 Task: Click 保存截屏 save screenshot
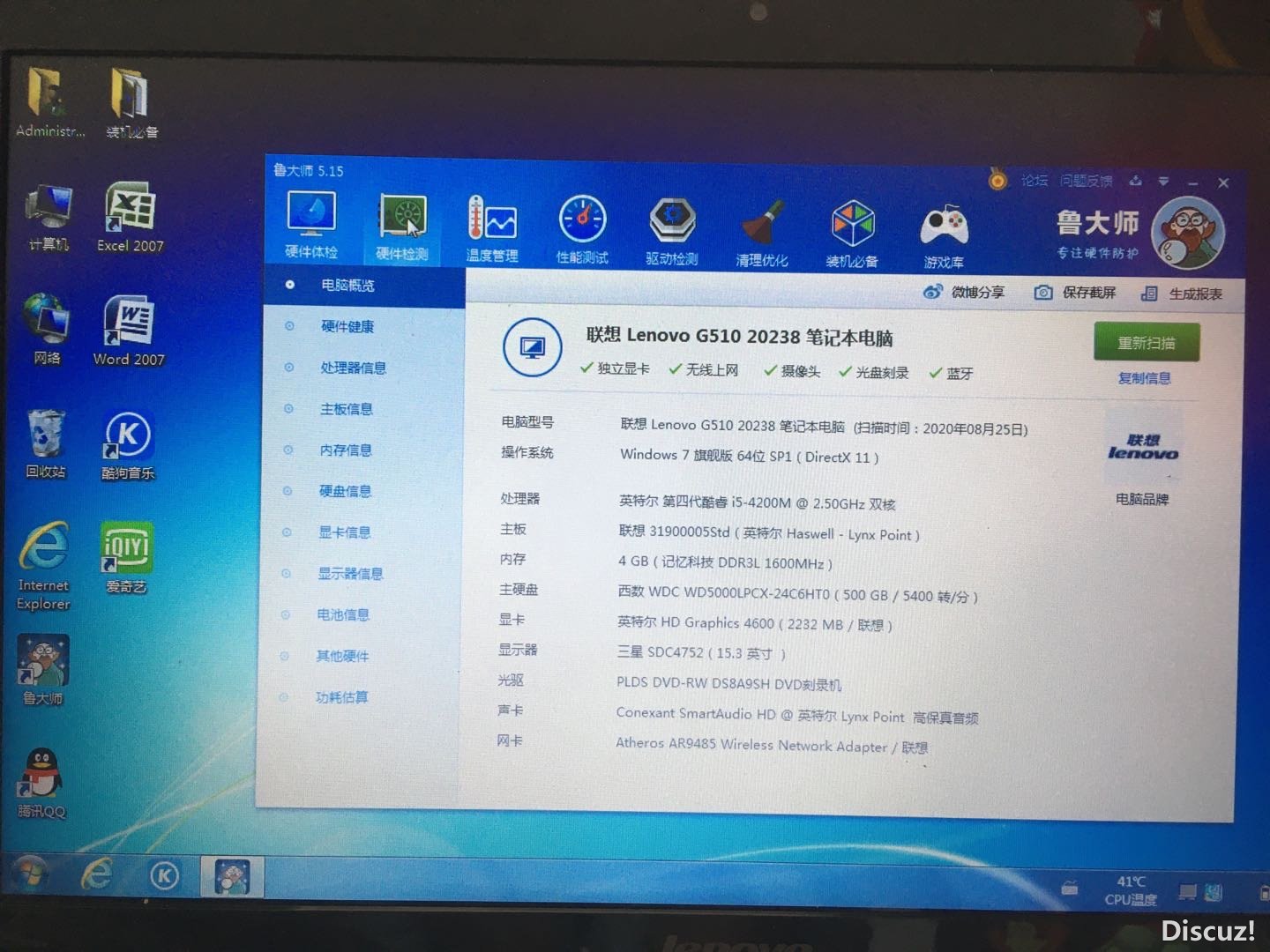(x=1075, y=293)
